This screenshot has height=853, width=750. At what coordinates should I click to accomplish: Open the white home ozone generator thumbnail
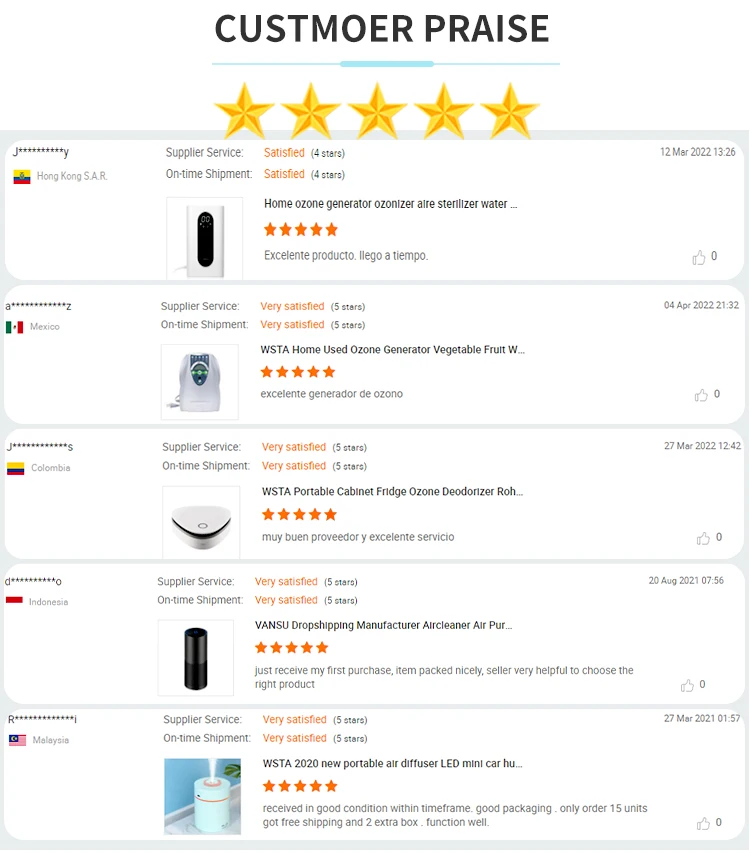point(204,239)
